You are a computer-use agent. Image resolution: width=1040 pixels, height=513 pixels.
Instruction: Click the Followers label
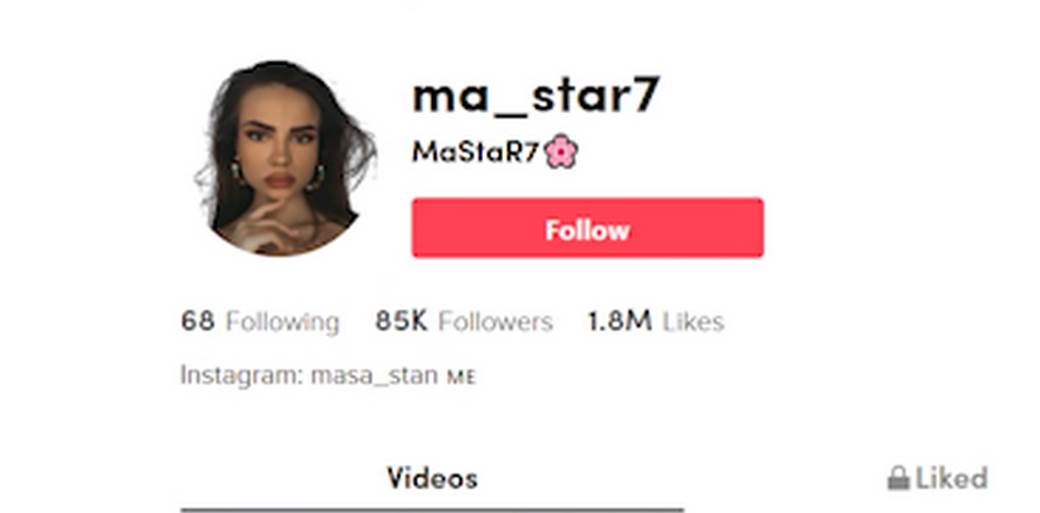click(495, 322)
